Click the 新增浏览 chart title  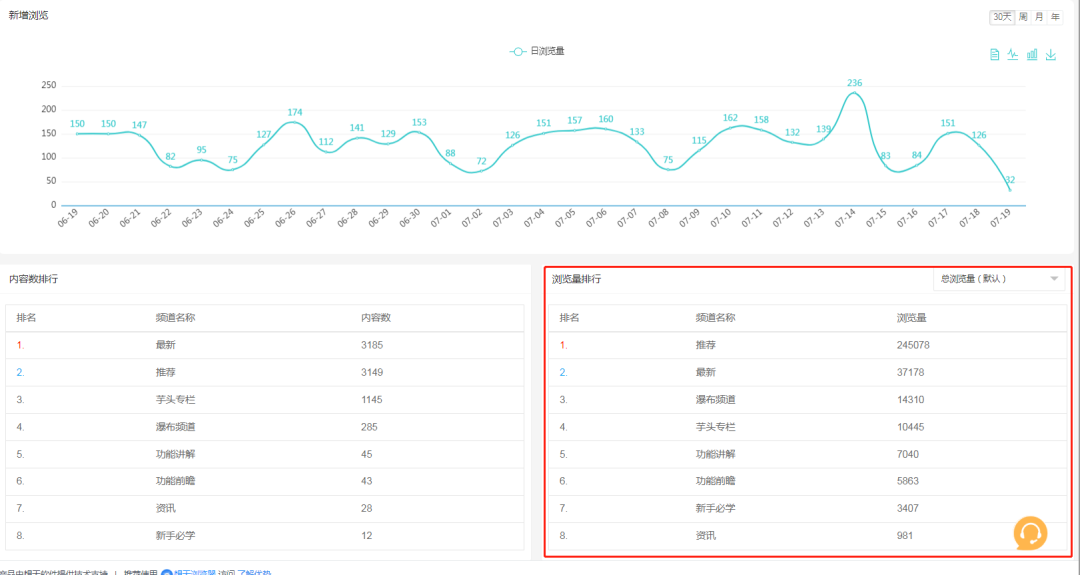[28, 15]
